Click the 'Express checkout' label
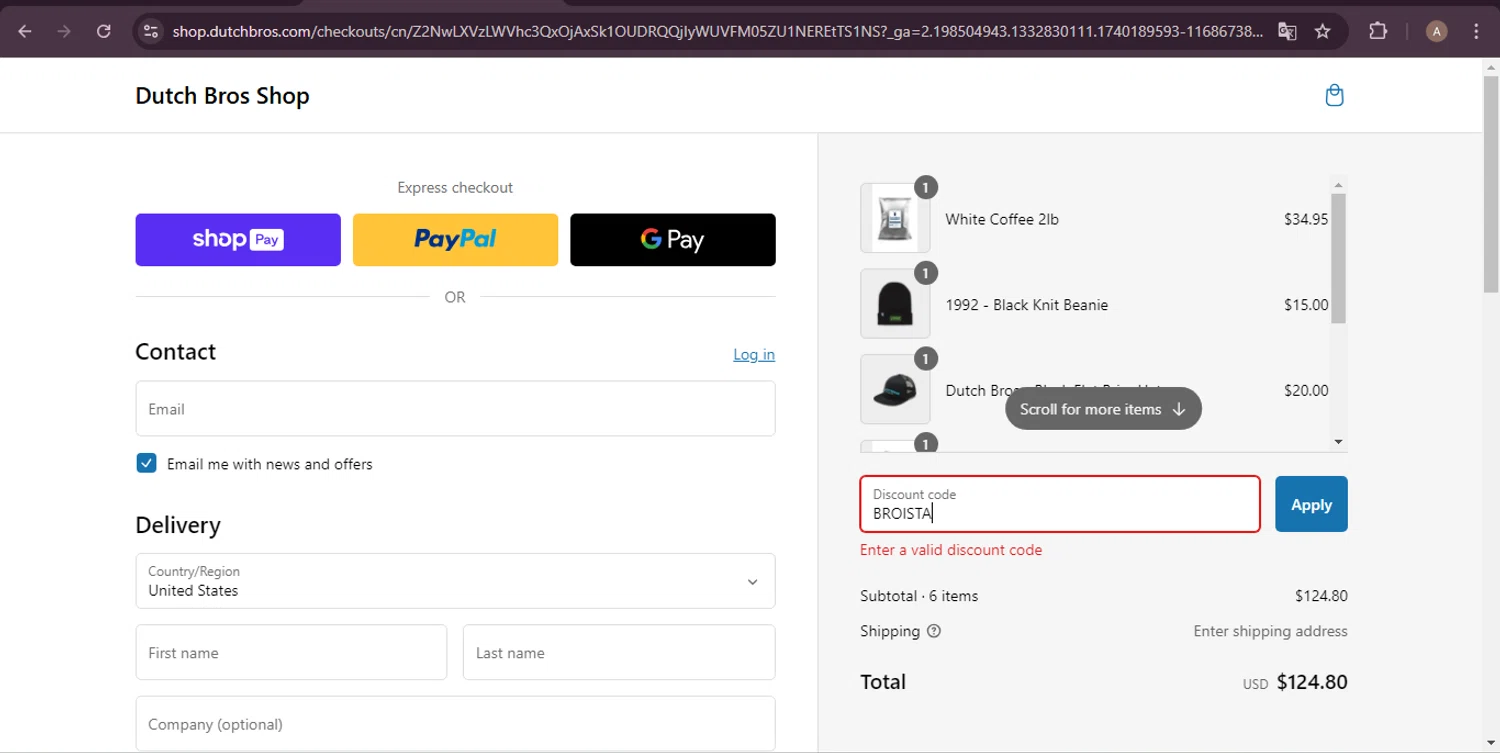 coord(455,187)
